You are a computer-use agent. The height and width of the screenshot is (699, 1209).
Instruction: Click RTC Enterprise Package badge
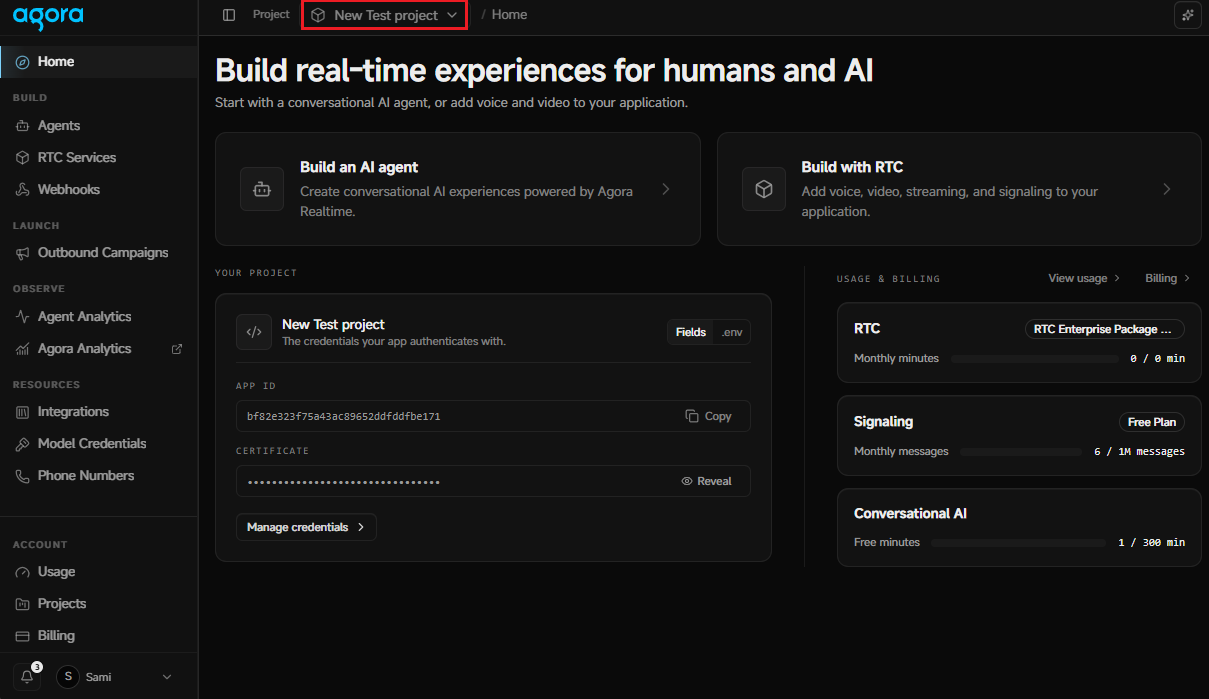(1105, 329)
